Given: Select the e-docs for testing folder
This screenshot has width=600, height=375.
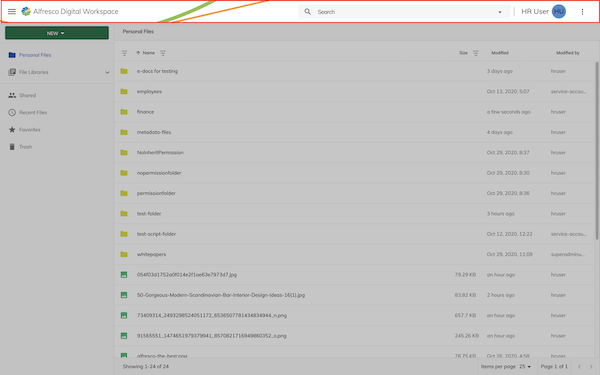Looking at the screenshot, I should 157,71.
